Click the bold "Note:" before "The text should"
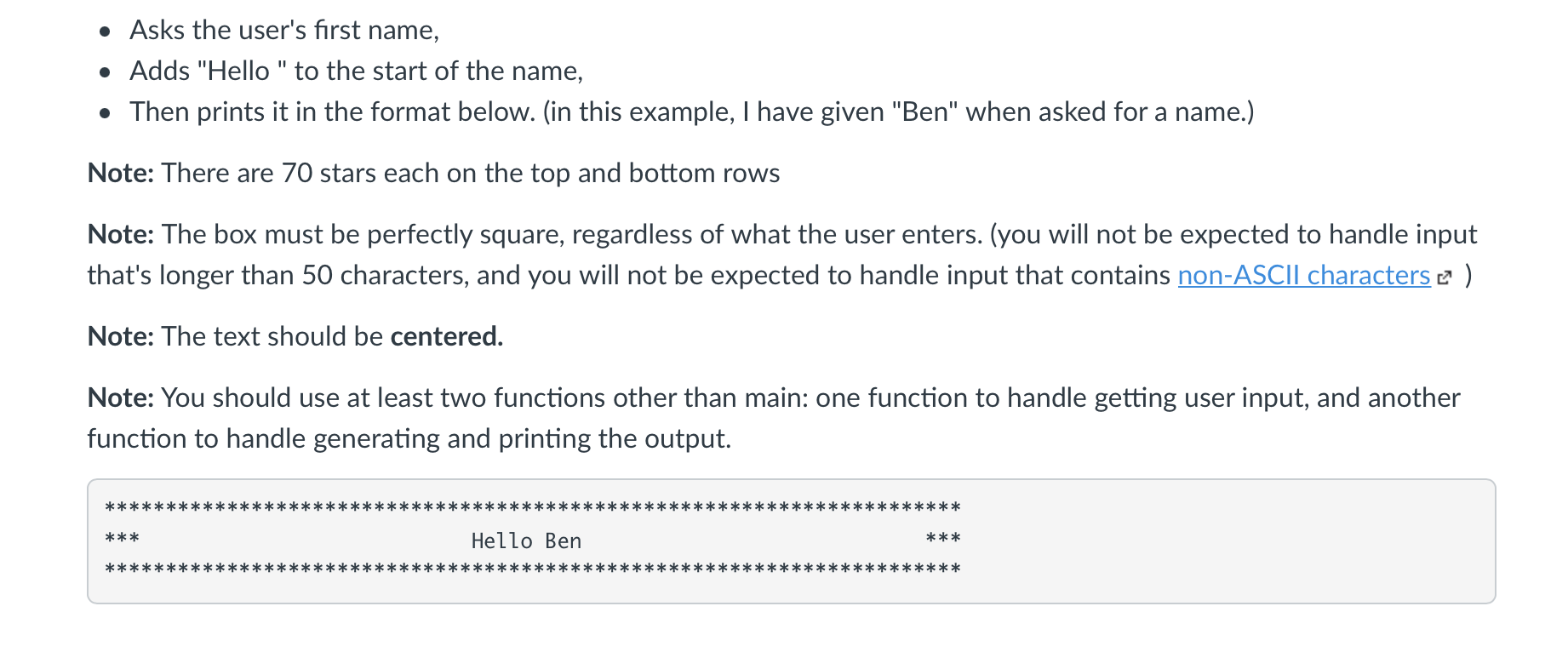The height and width of the screenshot is (652, 1568). (121, 336)
